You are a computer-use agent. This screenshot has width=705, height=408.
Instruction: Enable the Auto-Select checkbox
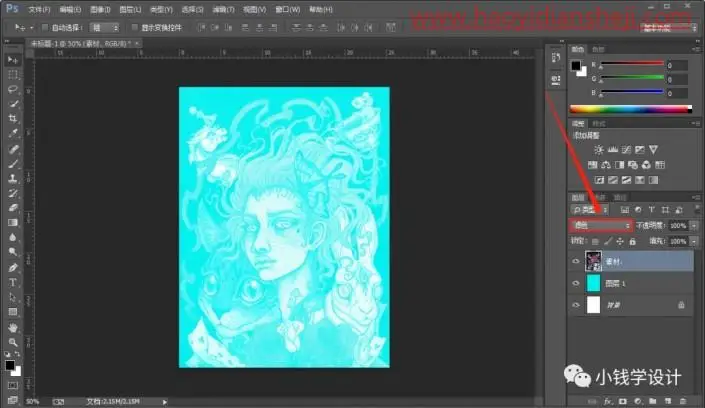pyautogui.click(x=45, y=27)
